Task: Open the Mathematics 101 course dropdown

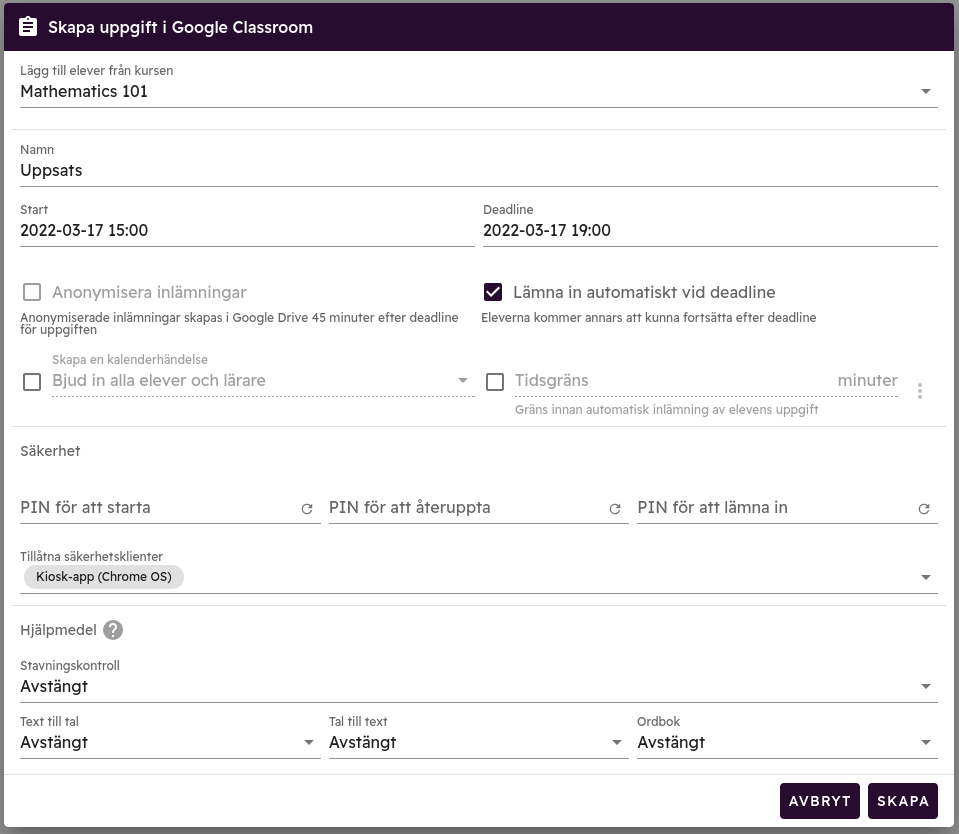Action: (x=479, y=91)
